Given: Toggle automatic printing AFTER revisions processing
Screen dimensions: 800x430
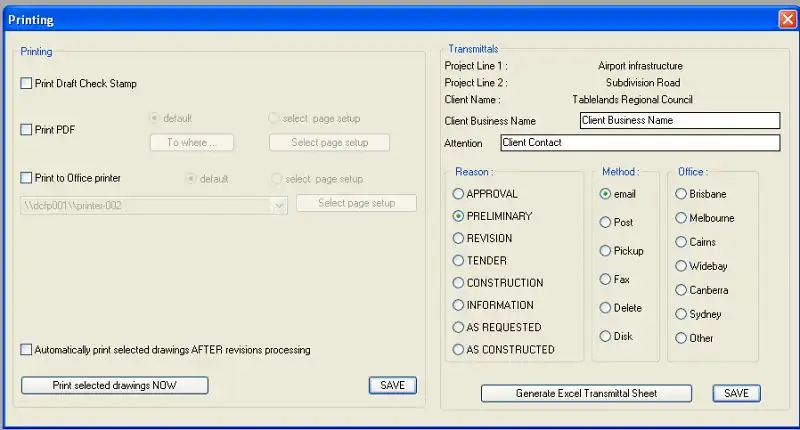Looking at the screenshot, I should pyautogui.click(x=26, y=349).
